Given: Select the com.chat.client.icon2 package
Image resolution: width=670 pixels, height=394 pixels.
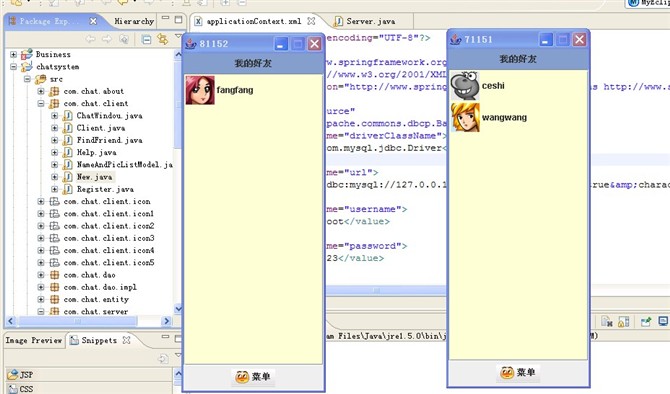Looking at the screenshot, I should coord(109,226).
